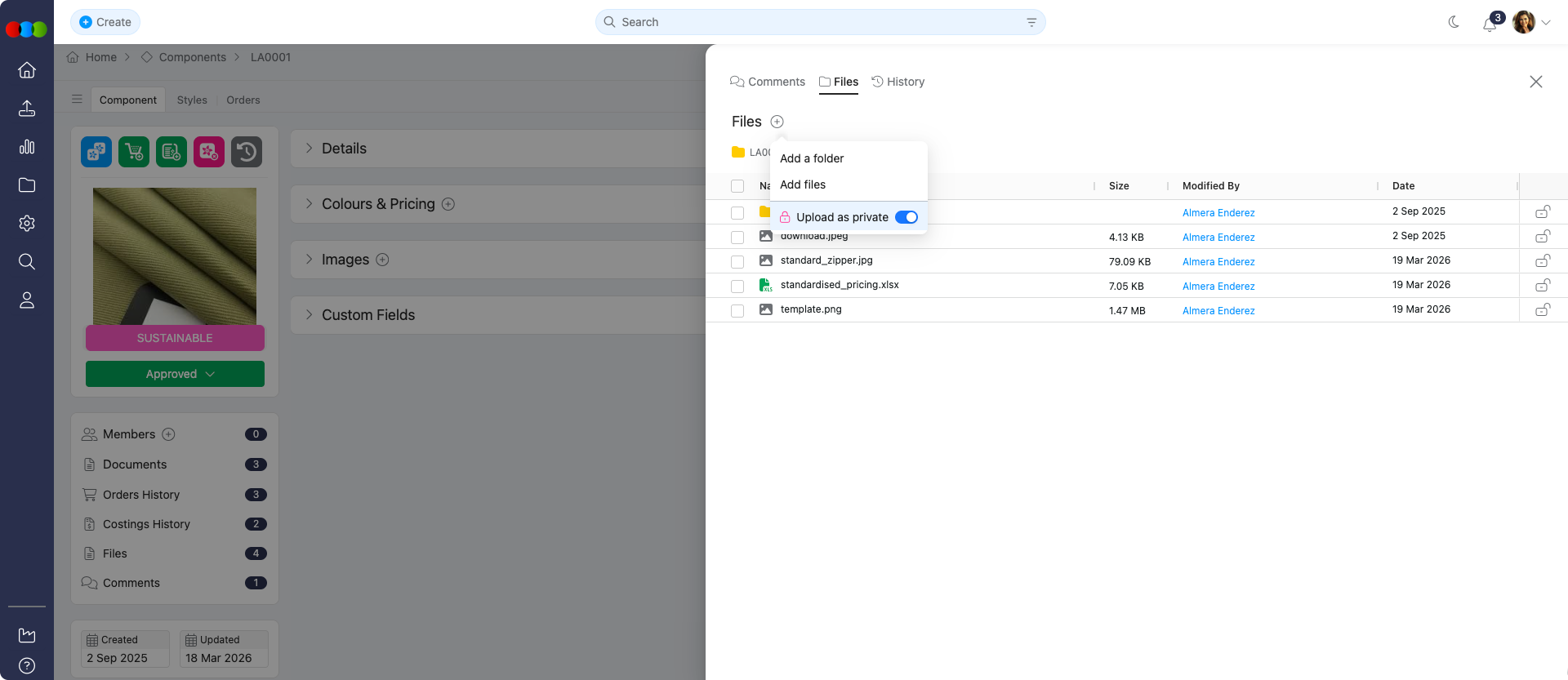Image resolution: width=1568 pixels, height=680 pixels.
Task: Toggle the Upload as private switch
Action: 906,217
